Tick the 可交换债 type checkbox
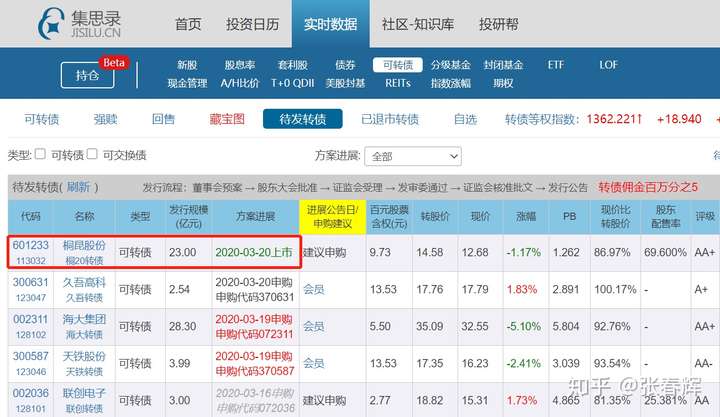The height and width of the screenshot is (417, 720). pyautogui.click(x=92, y=154)
